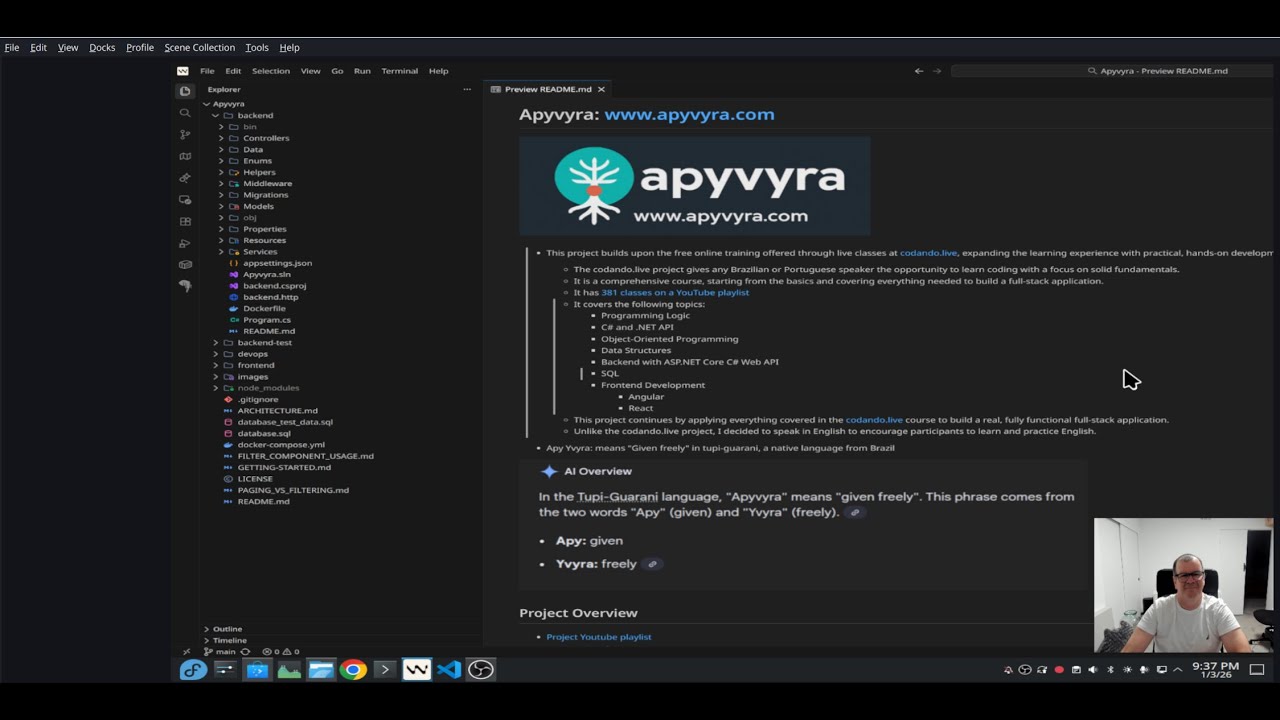The height and width of the screenshot is (720, 1280).
Task: Open the Profile menu in OBS
Action: 140,47
